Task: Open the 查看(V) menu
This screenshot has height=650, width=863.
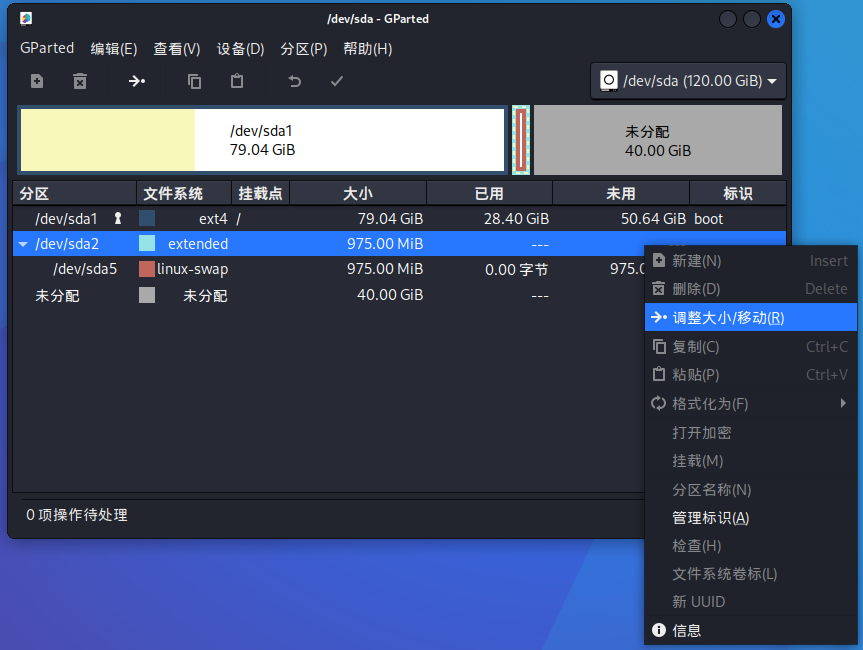Action: (x=177, y=48)
